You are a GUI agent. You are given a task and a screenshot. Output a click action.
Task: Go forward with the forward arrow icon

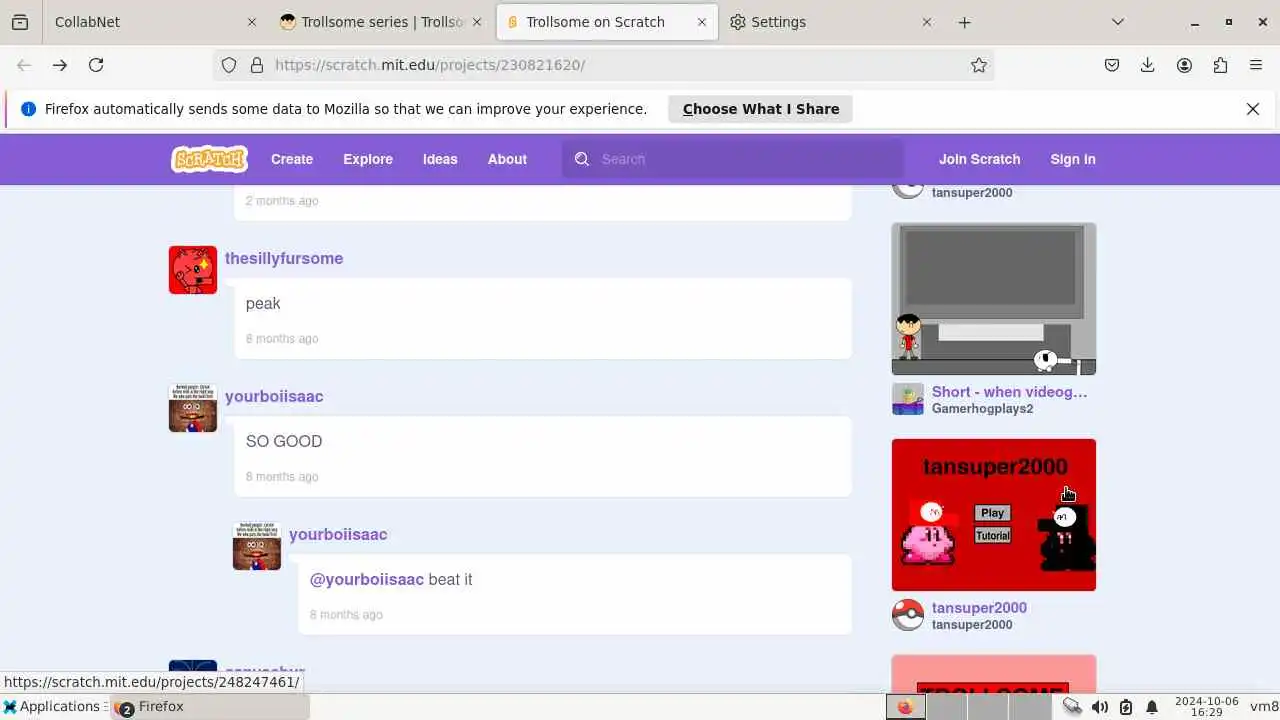(x=60, y=65)
